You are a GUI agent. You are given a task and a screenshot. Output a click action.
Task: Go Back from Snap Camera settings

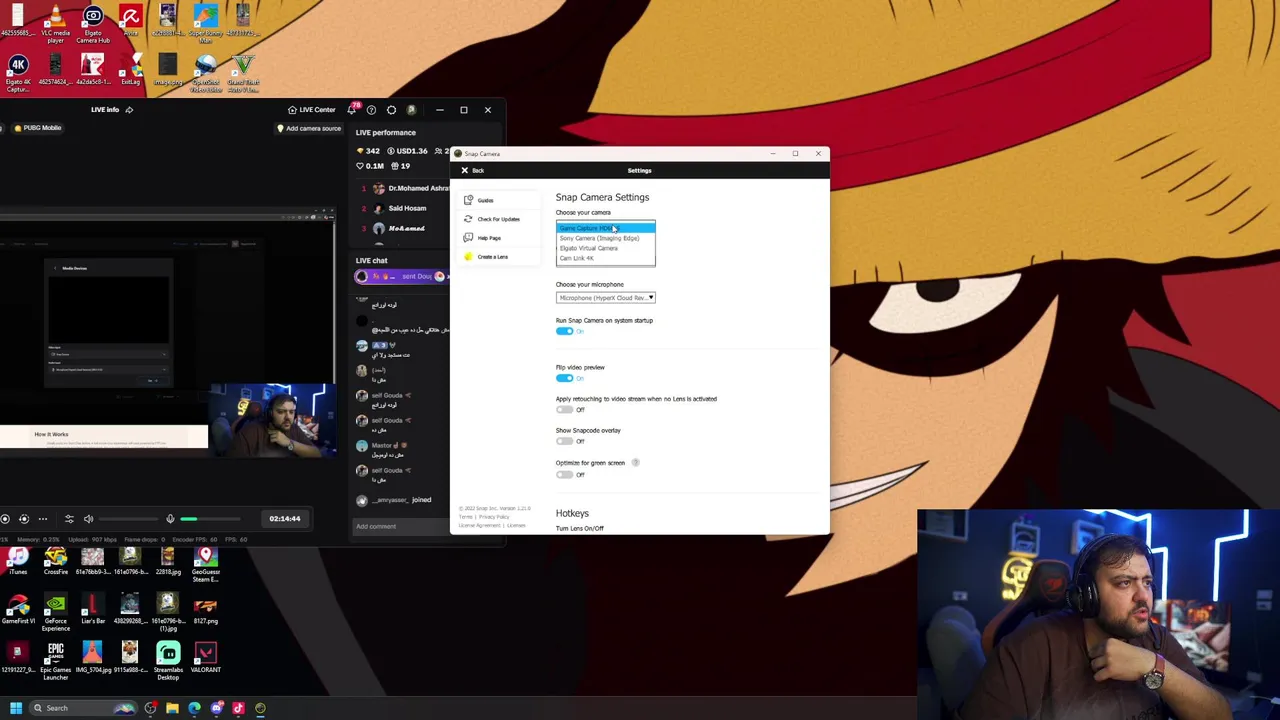click(x=473, y=170)
